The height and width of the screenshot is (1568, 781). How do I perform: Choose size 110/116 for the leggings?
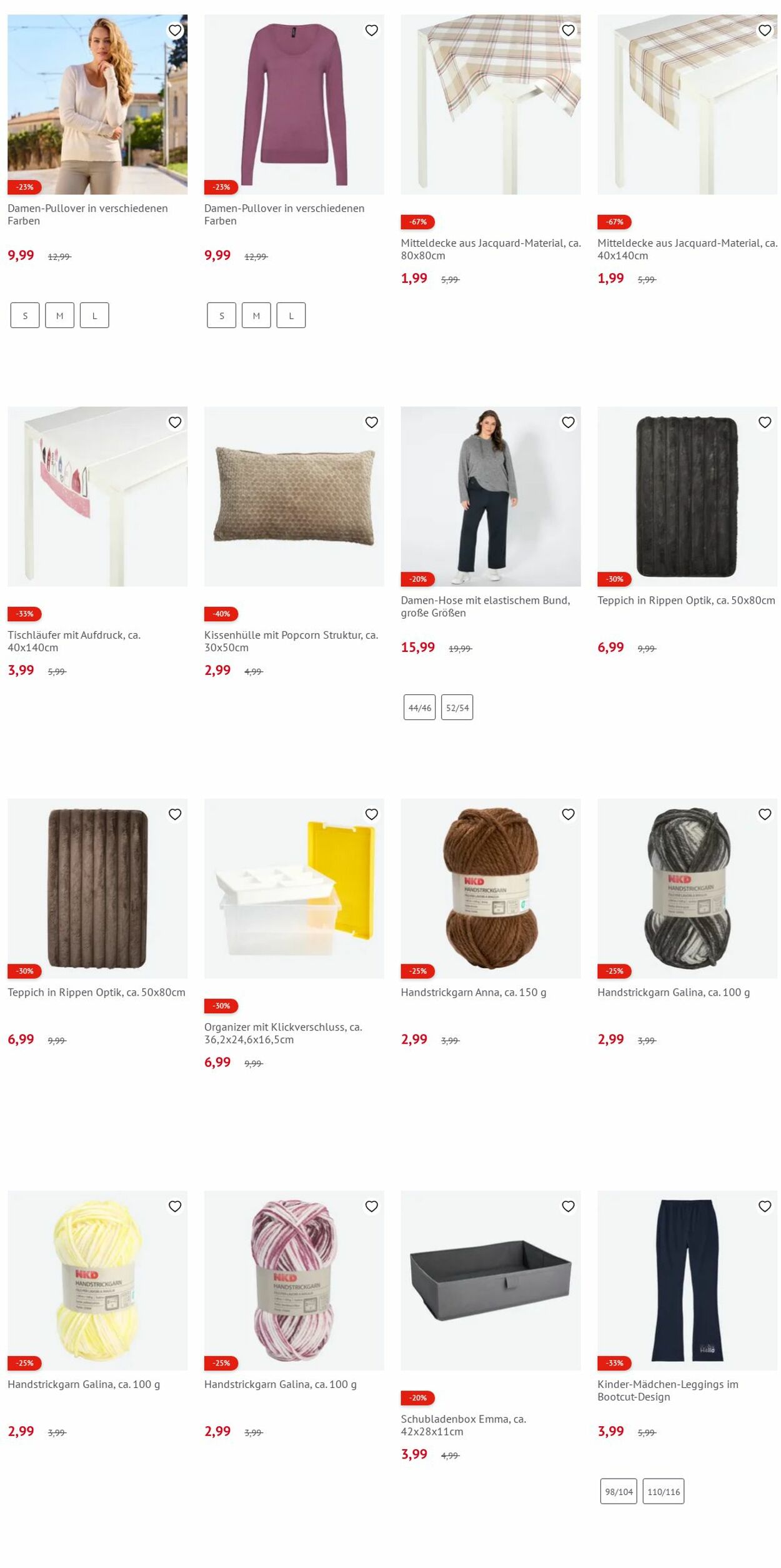(664, 1491)
